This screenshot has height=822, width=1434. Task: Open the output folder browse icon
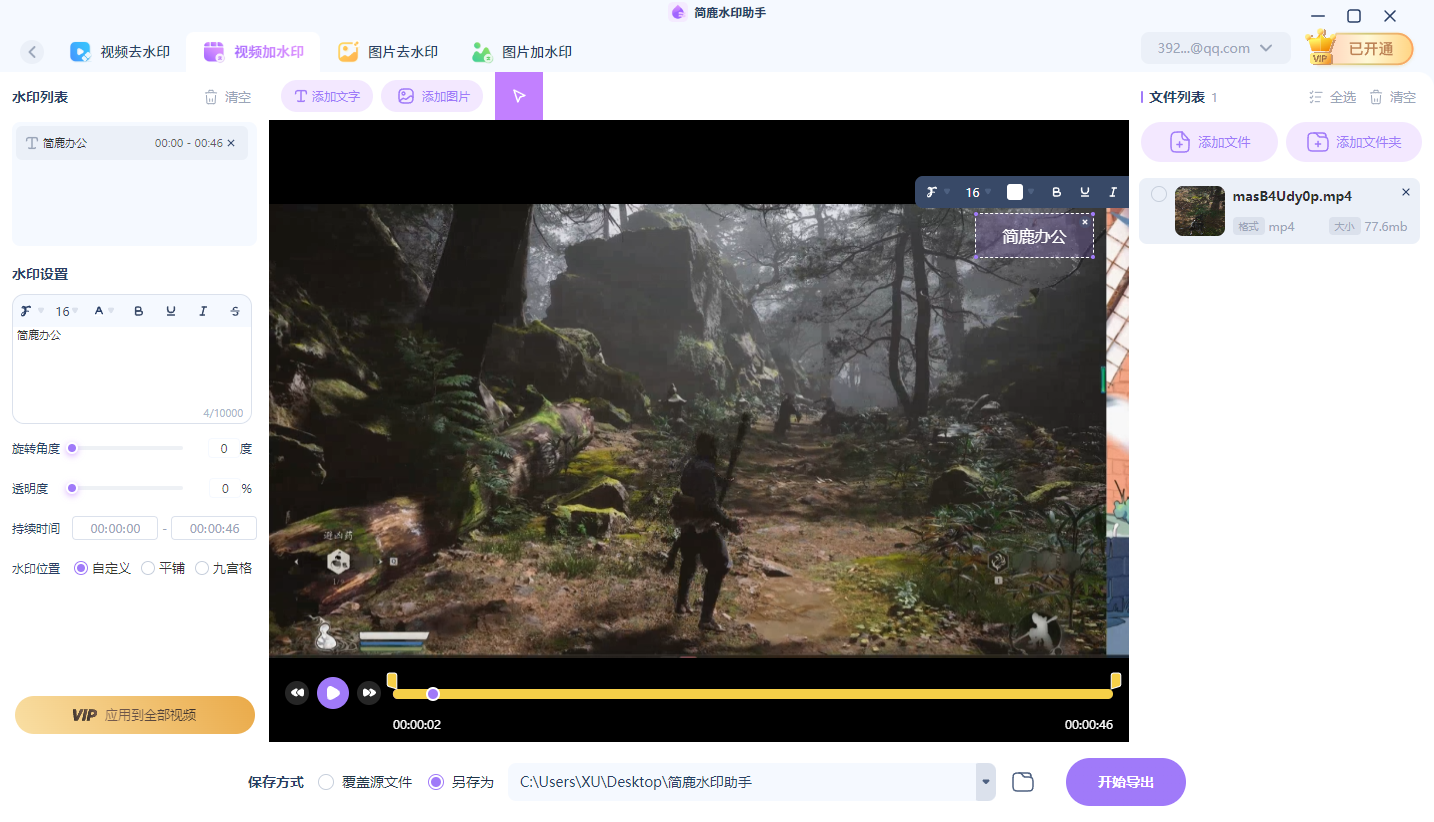pyautogui.click(x=1022, y=782)
